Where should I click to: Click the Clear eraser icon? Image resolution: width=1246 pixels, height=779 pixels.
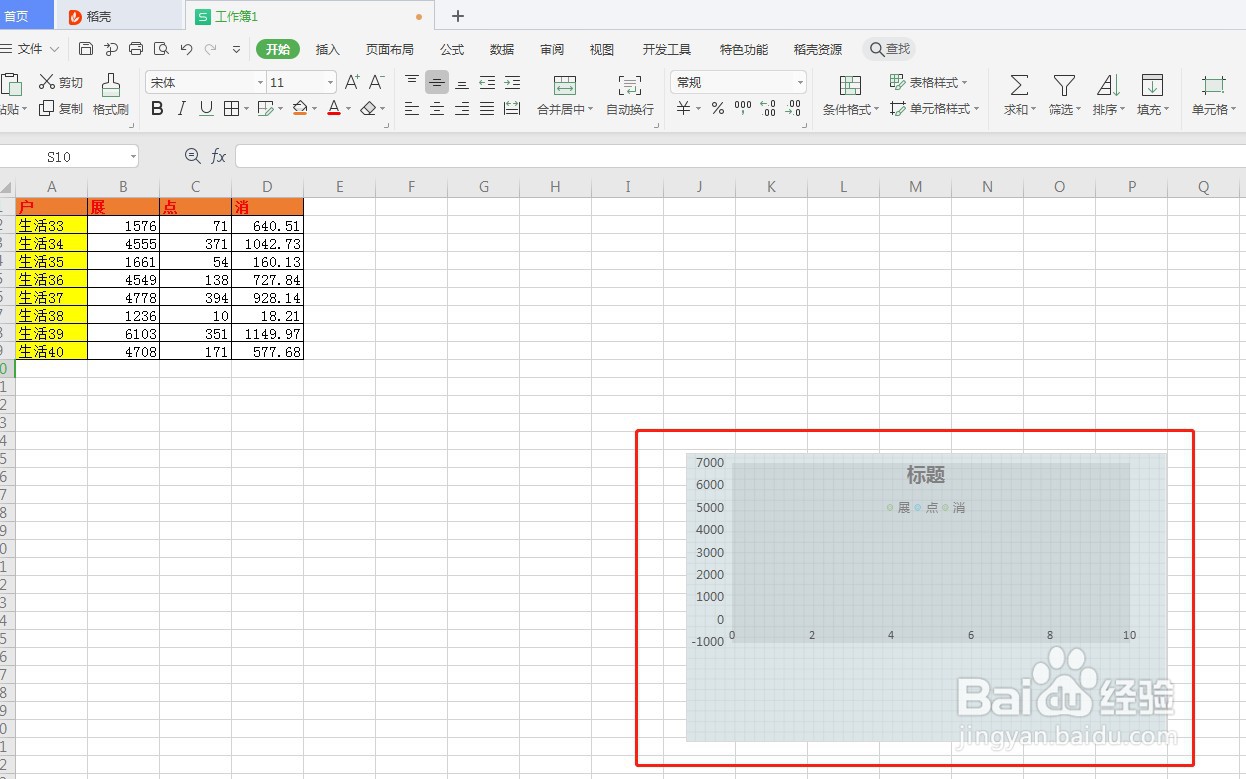(368, 108)
